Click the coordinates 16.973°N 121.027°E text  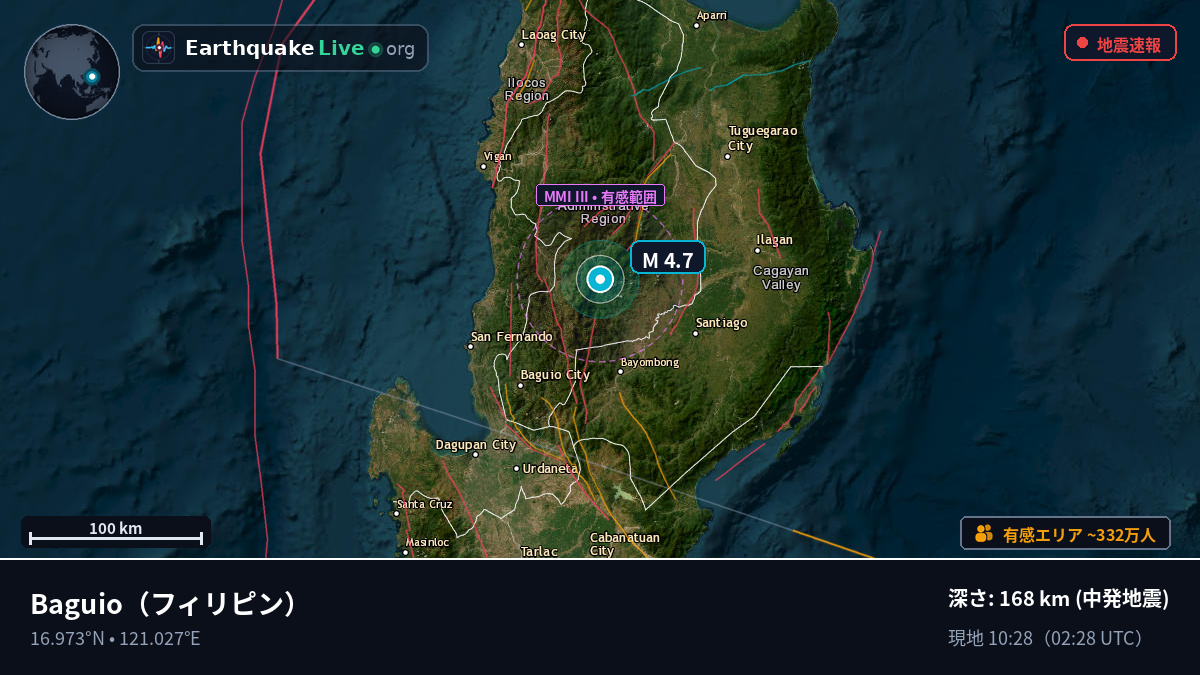[115, 638]
